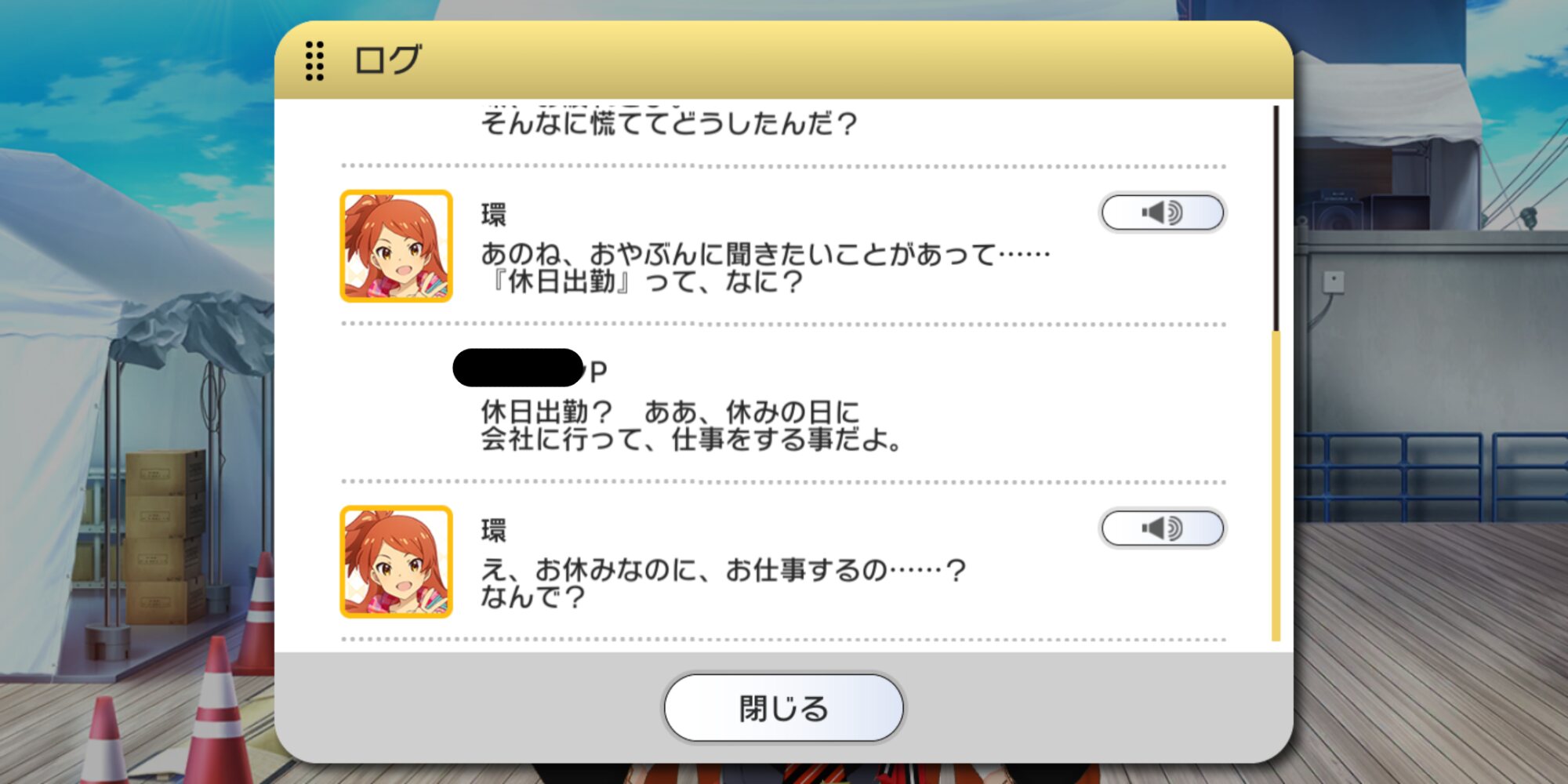Click the 環 name label above the おやぶん line

coord(494,214)
